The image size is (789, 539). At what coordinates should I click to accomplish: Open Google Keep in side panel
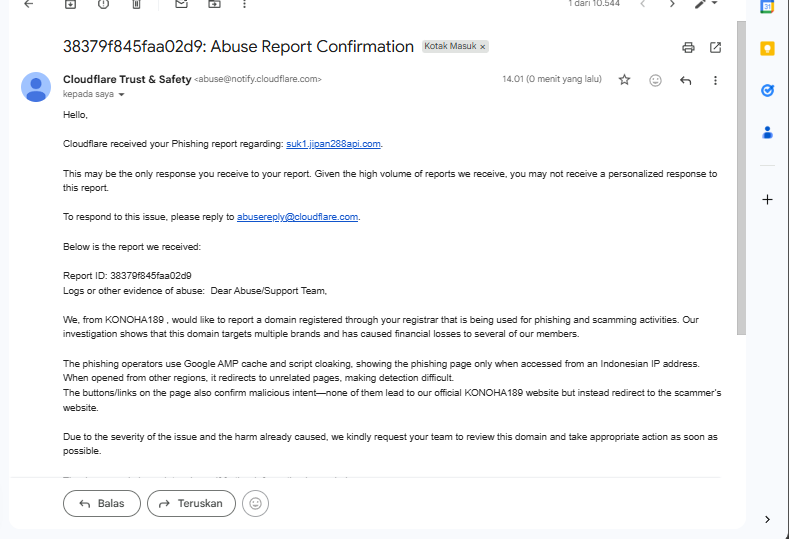pos(767,48)
